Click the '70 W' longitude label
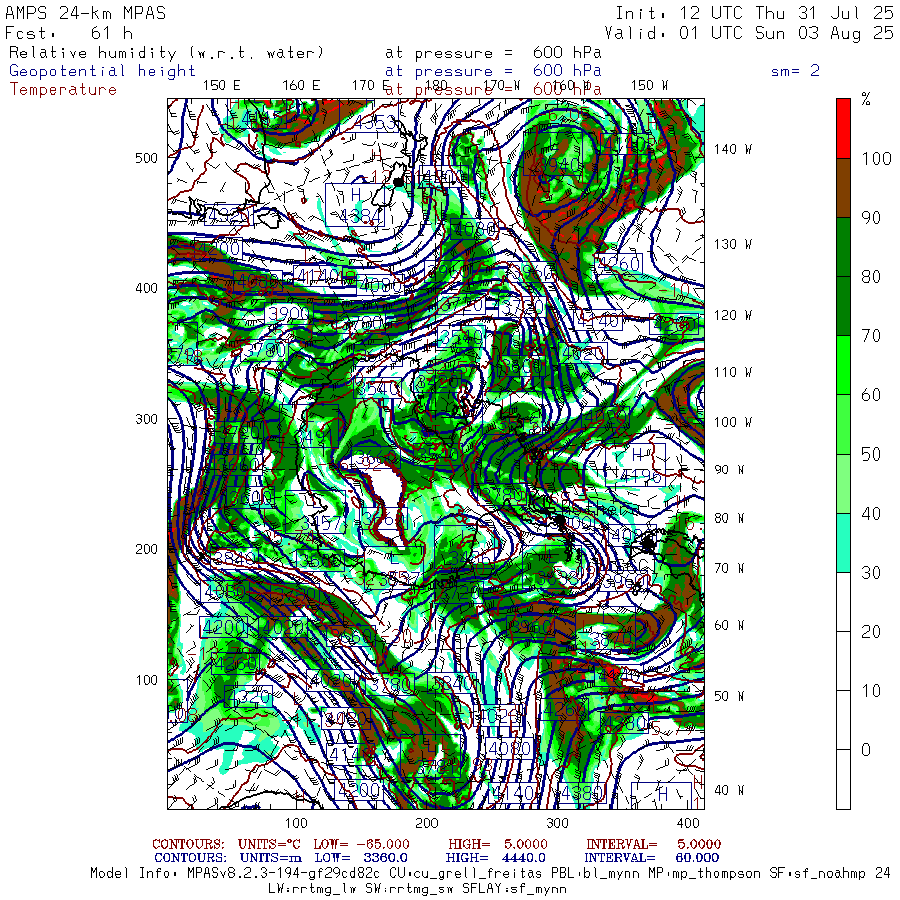 coord(730,568)
